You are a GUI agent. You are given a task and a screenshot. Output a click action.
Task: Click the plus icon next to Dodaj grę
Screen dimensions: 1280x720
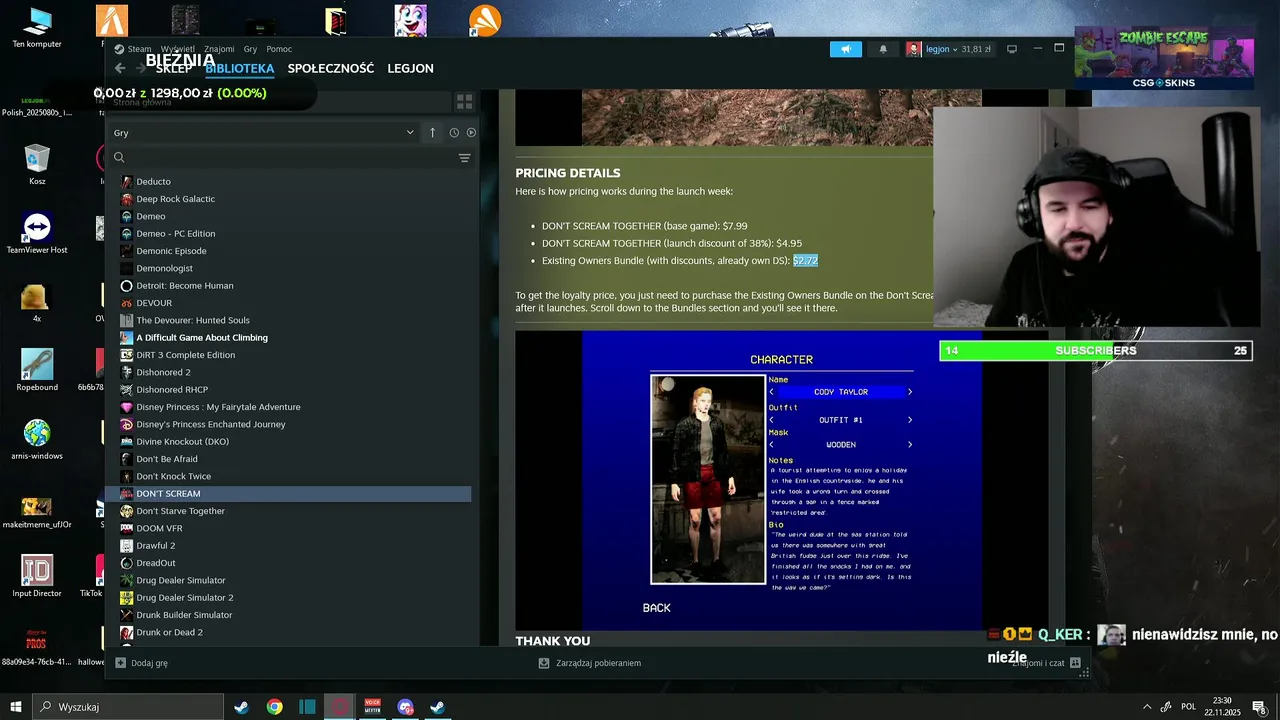click(x=120, y=663)
